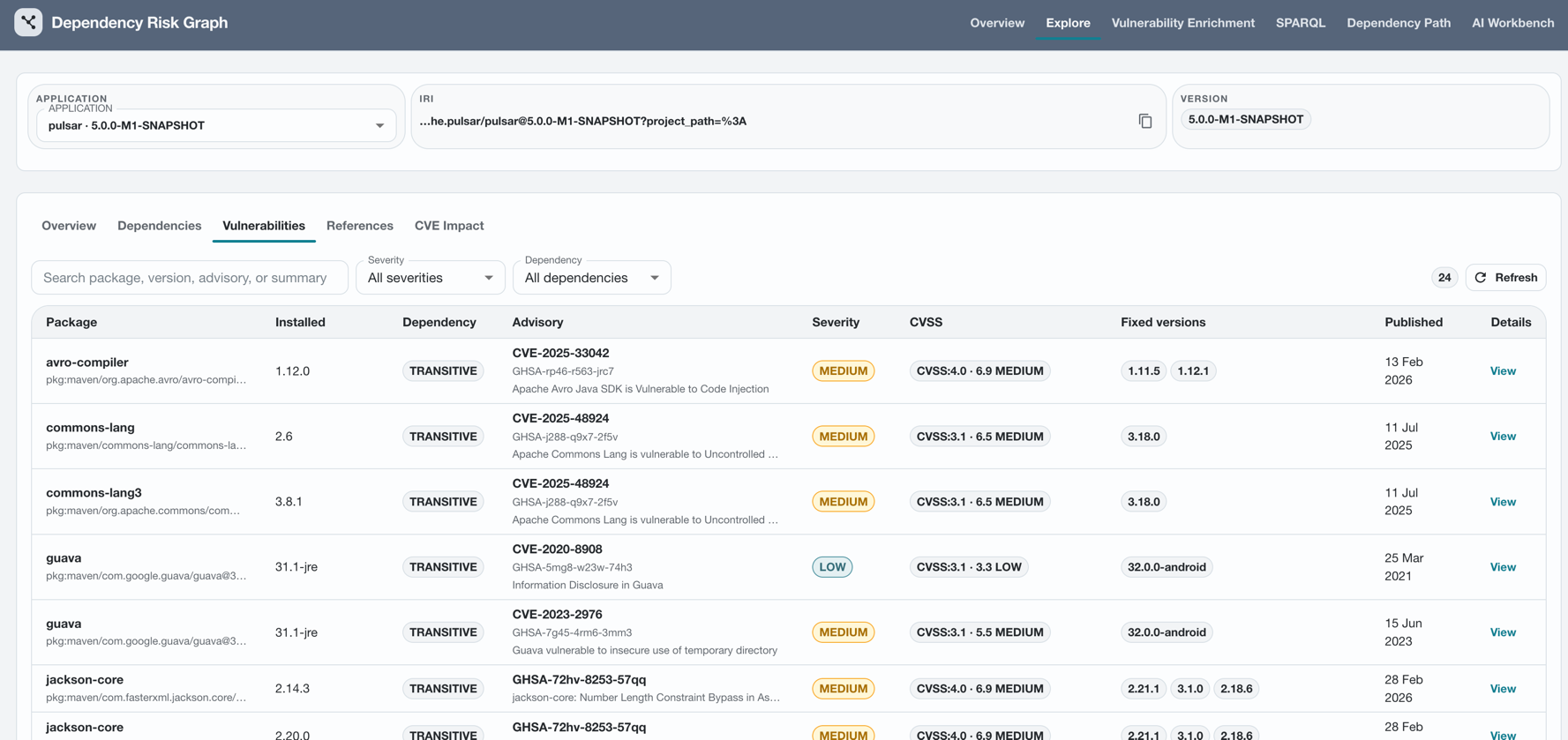Click avro-compiler package name

[87, 363]
